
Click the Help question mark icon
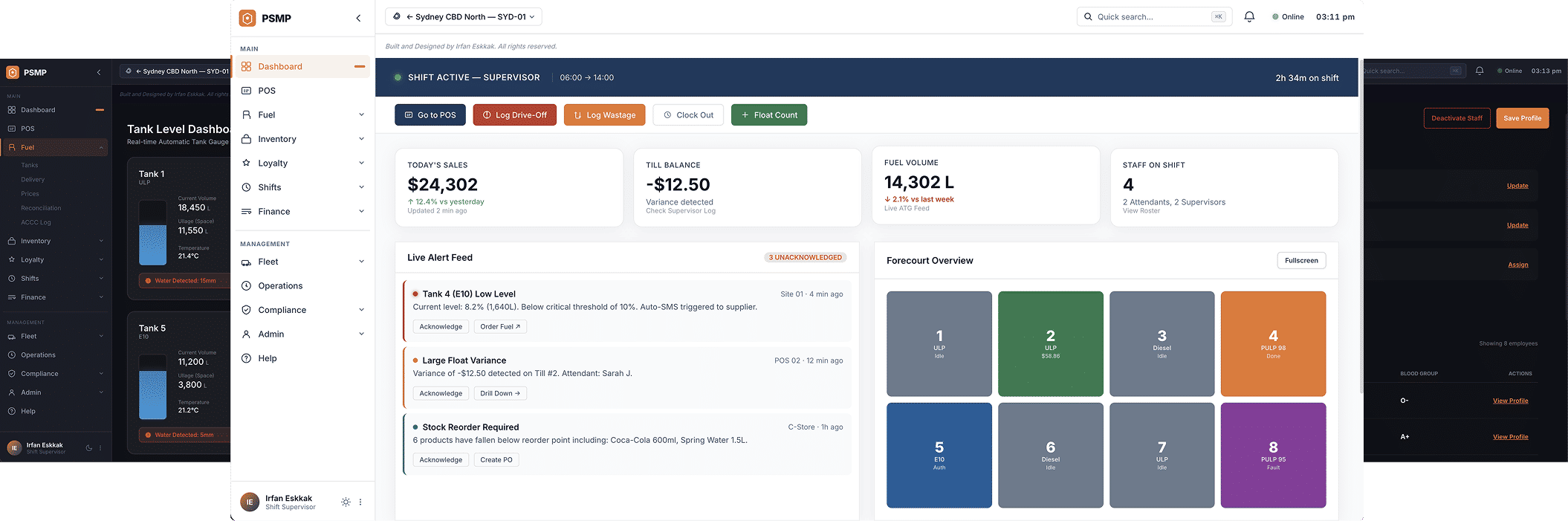[x=246, y=358]
